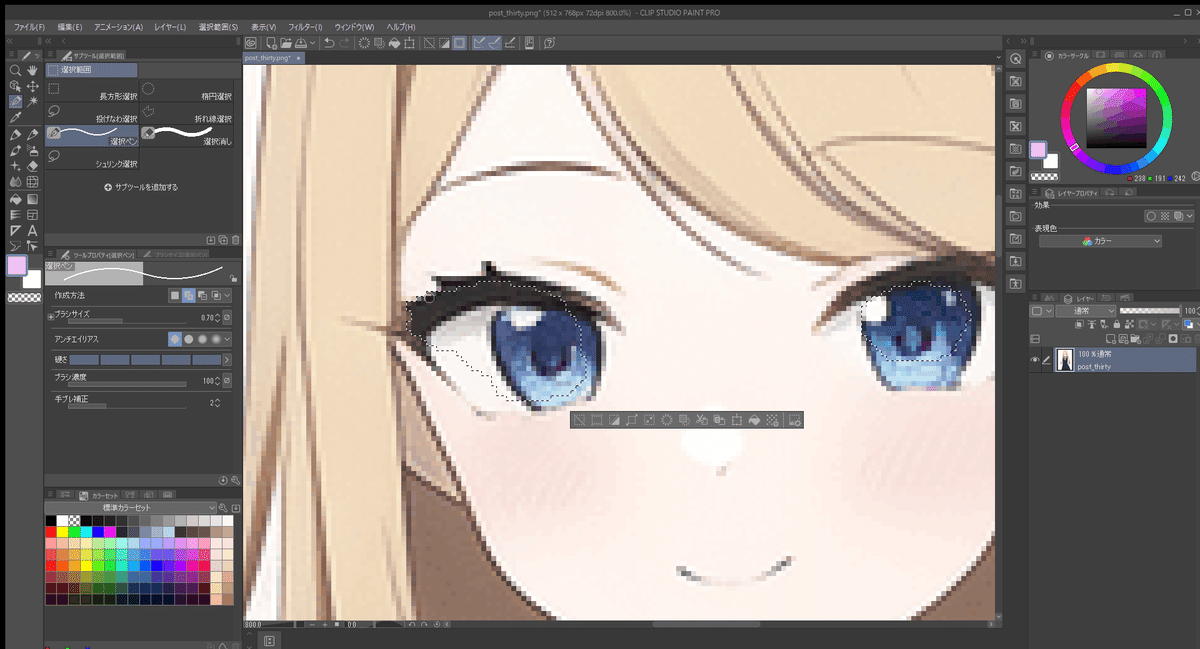This screenshot has height=649, width=1200.
Task: Select second 作成方法 add to selection mode
Action: point(188,295)
